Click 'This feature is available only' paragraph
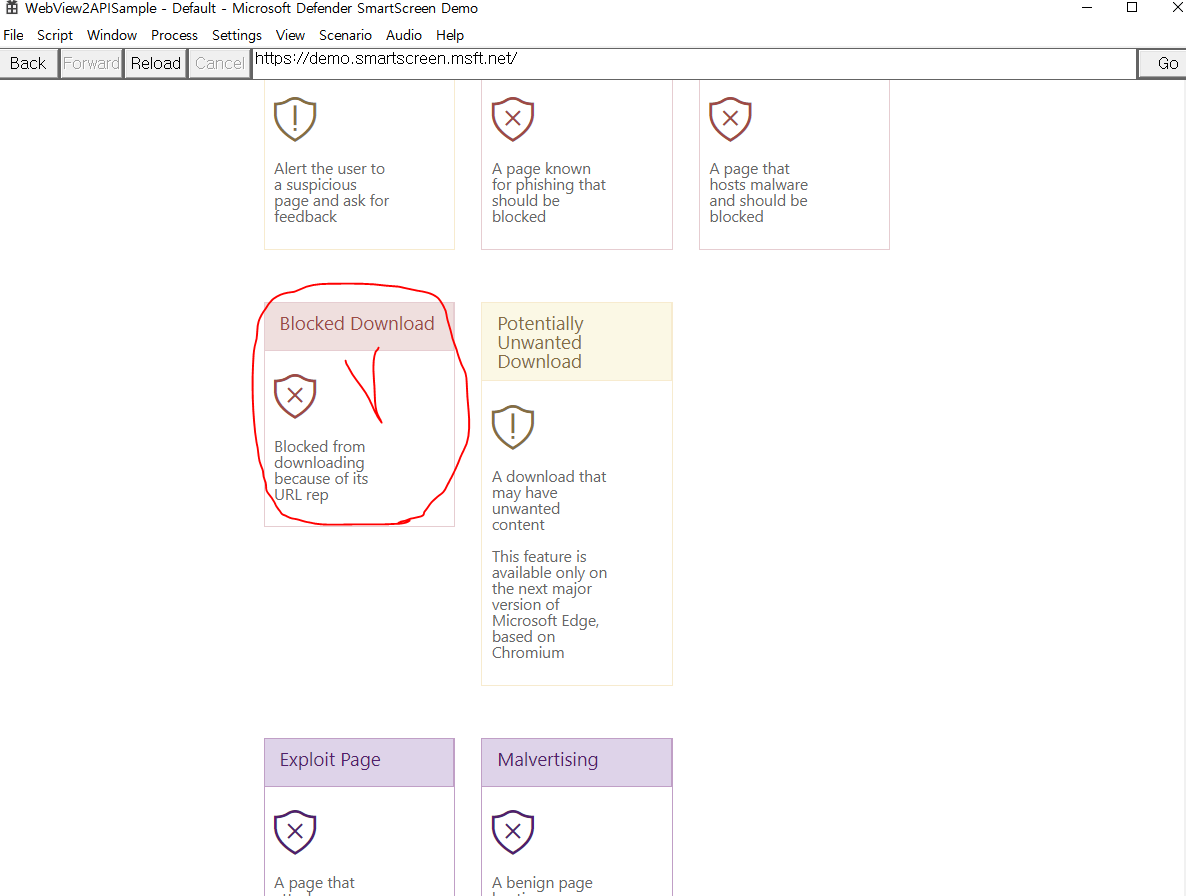 [549, 605]
